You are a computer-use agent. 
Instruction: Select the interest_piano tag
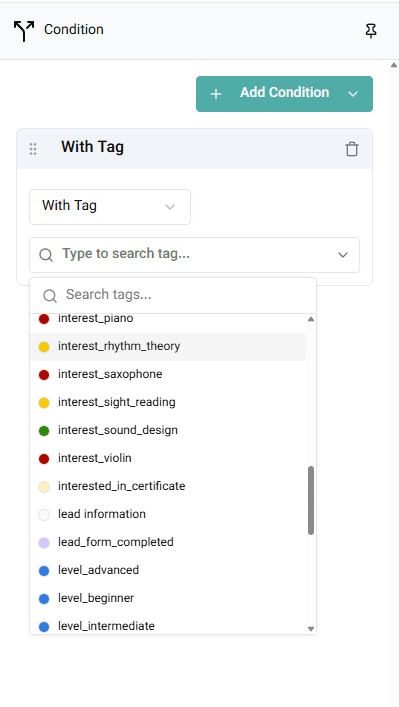click(168, 318)
